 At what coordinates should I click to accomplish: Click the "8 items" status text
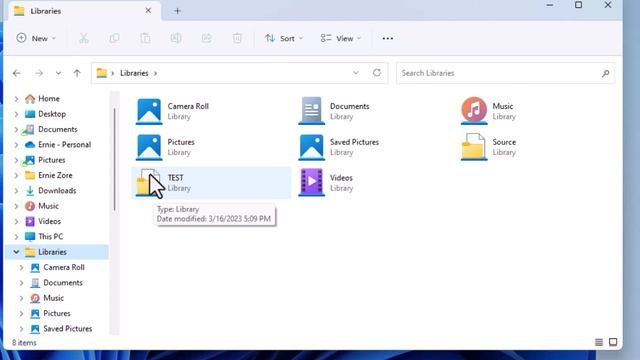click(x=24, y=342)
